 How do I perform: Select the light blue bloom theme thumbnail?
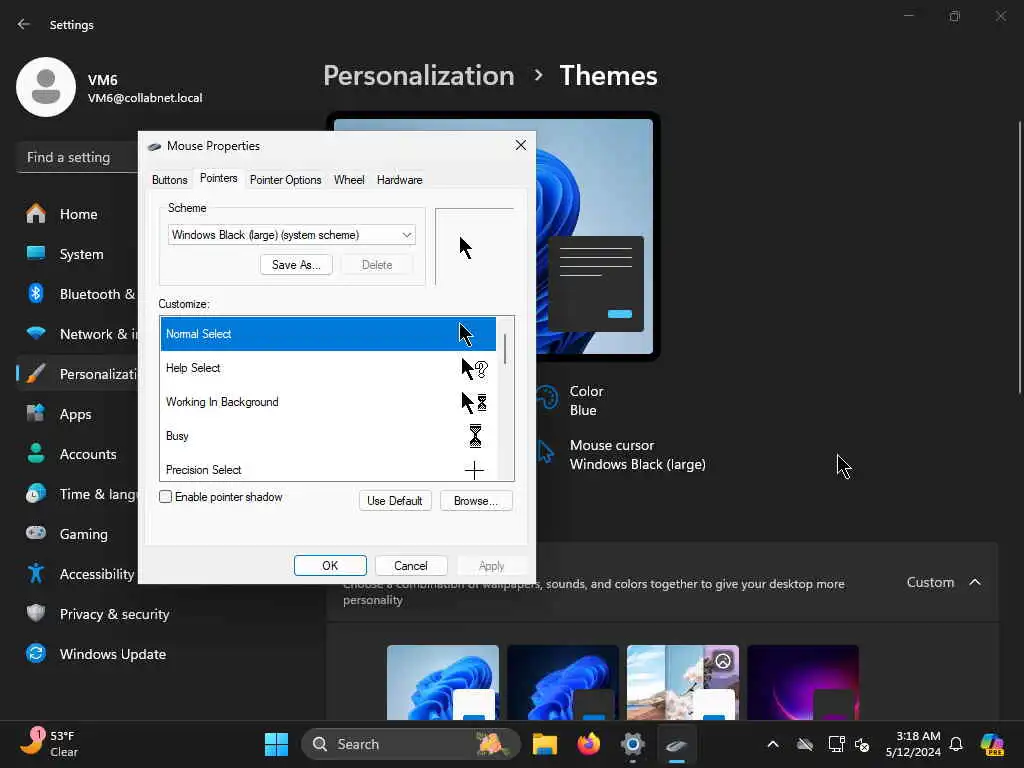pos(443,682)
